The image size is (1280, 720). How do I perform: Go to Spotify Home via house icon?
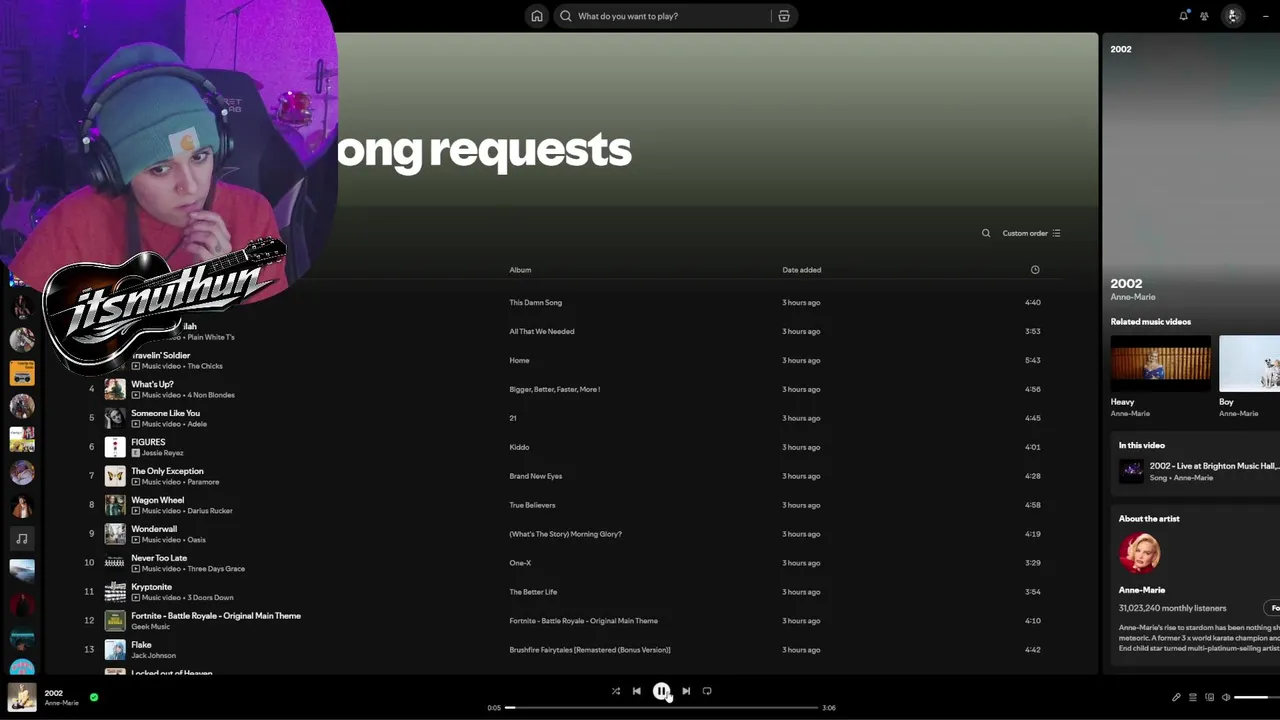tap(537, 16)
